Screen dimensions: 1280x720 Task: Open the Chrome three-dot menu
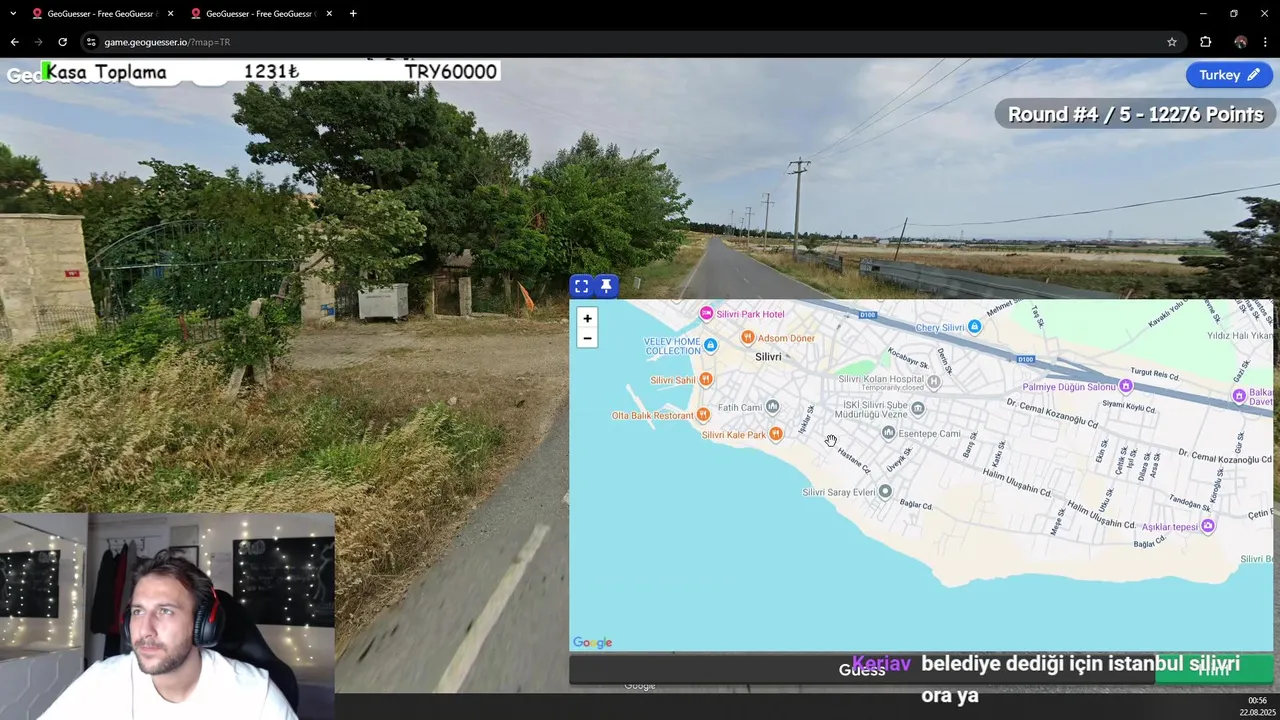pos(1266,42)
